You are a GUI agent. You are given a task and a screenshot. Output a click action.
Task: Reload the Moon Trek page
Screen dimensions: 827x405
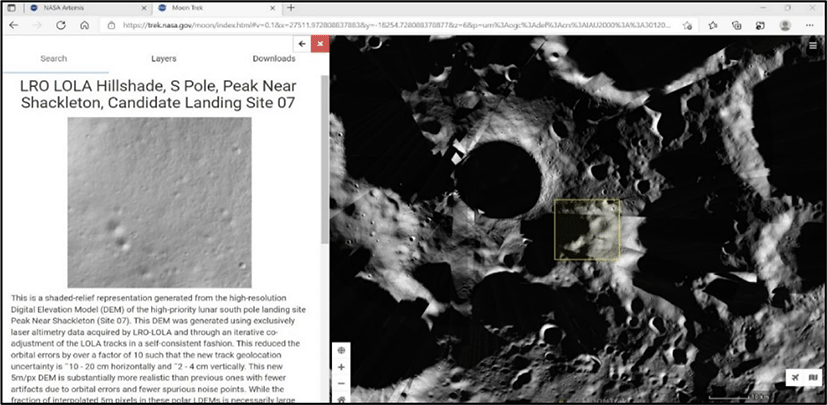pos(61,25)
